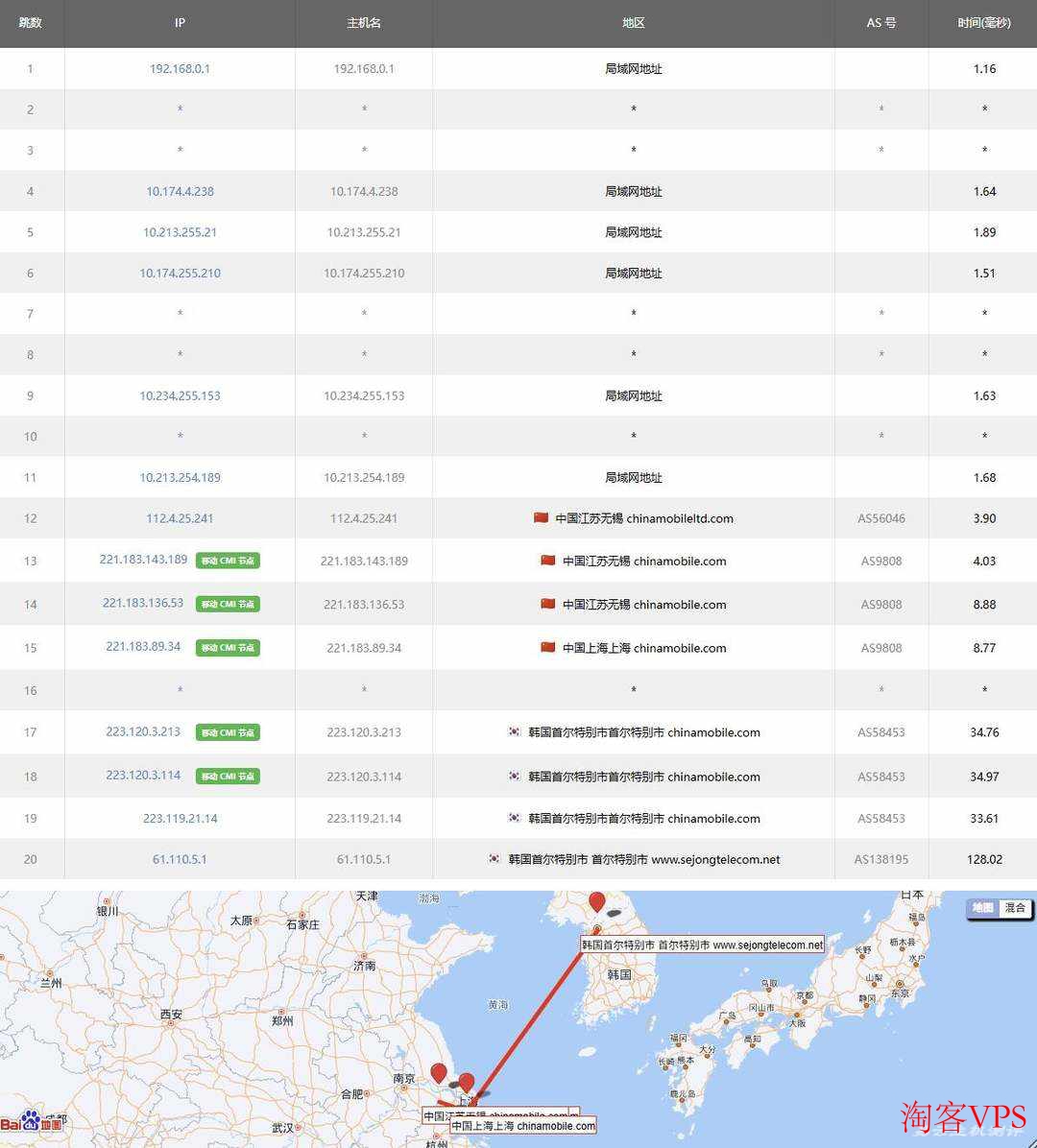Image resolution: width=1037 pixels, height=1148 pixels.
Task: Click the Korea flag icon in hop 17 row
Action: pos(515,731)
